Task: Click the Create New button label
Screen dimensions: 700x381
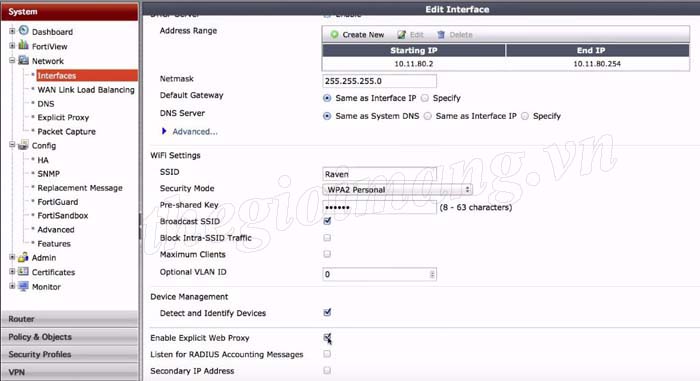Action: point(363,35)
